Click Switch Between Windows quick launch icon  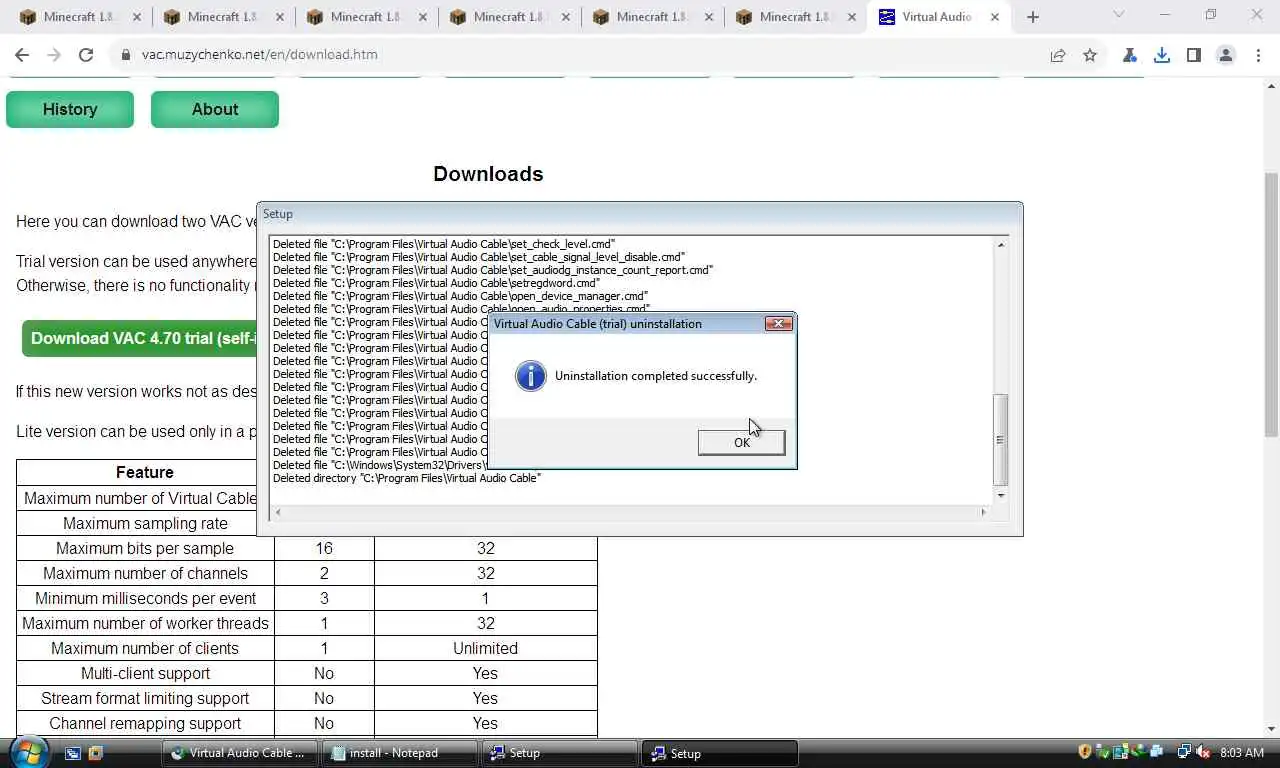[96, 753]
